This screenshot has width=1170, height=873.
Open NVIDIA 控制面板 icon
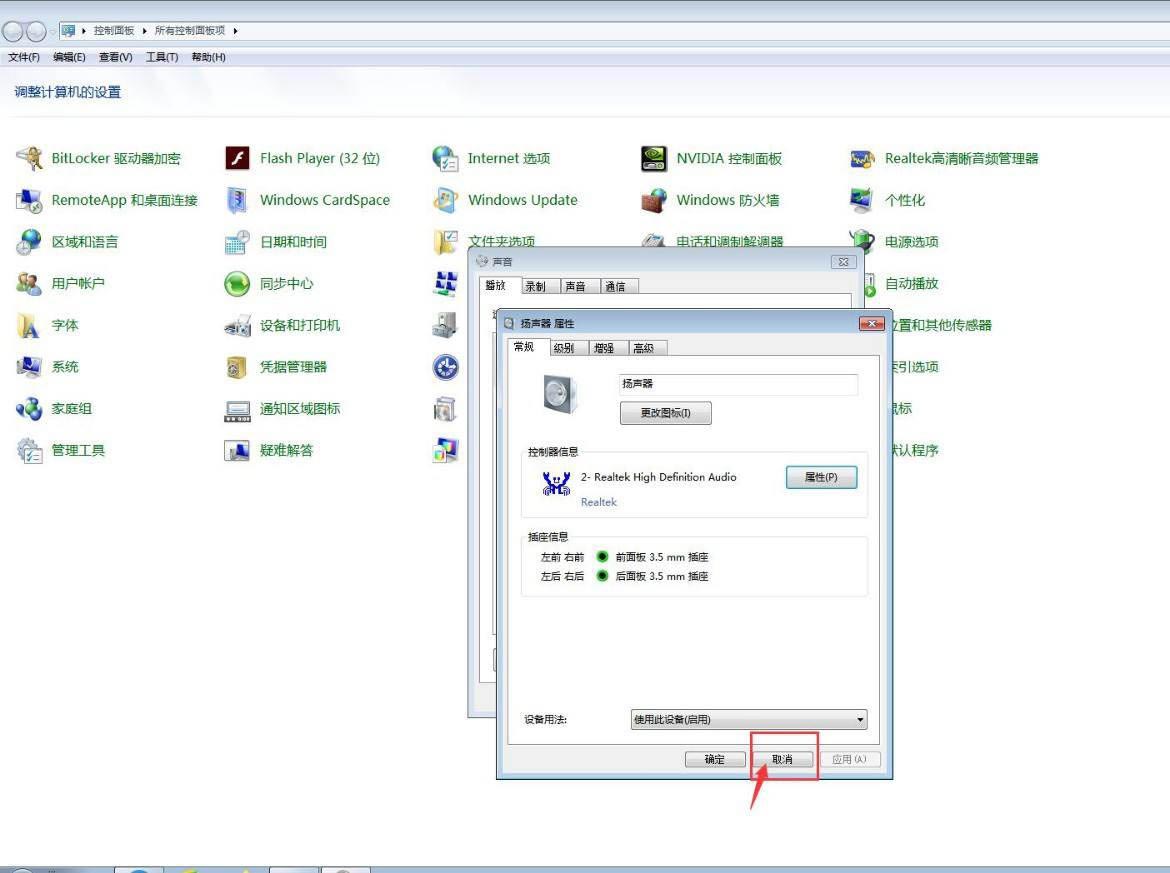point(654,158)
